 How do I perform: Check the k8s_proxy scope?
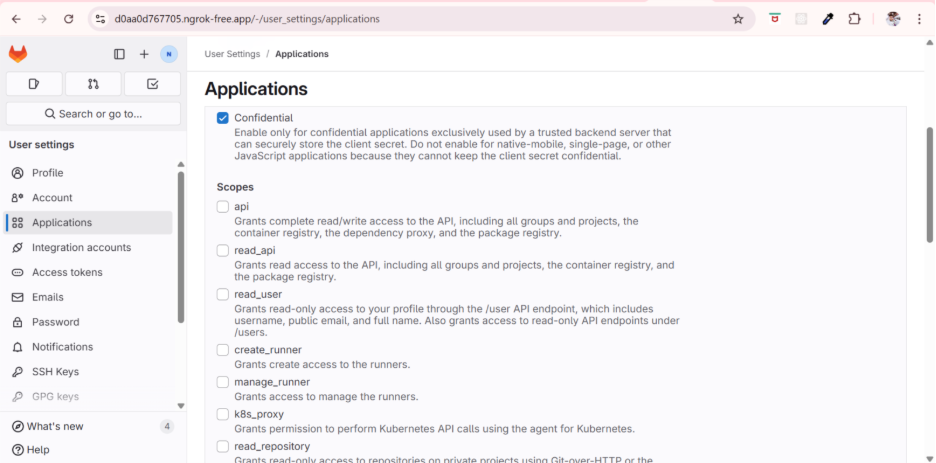pyautogui.click(x=223, y=414)
